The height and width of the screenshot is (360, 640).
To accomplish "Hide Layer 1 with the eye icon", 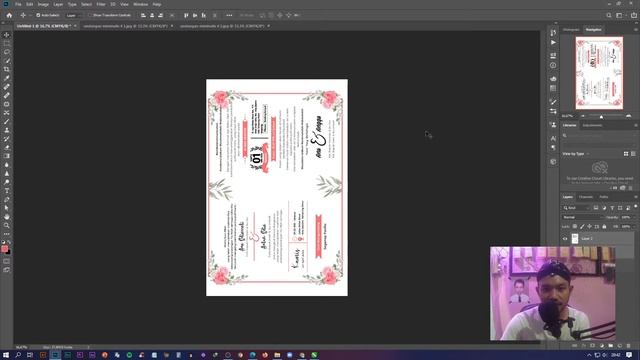I will 565,239.
